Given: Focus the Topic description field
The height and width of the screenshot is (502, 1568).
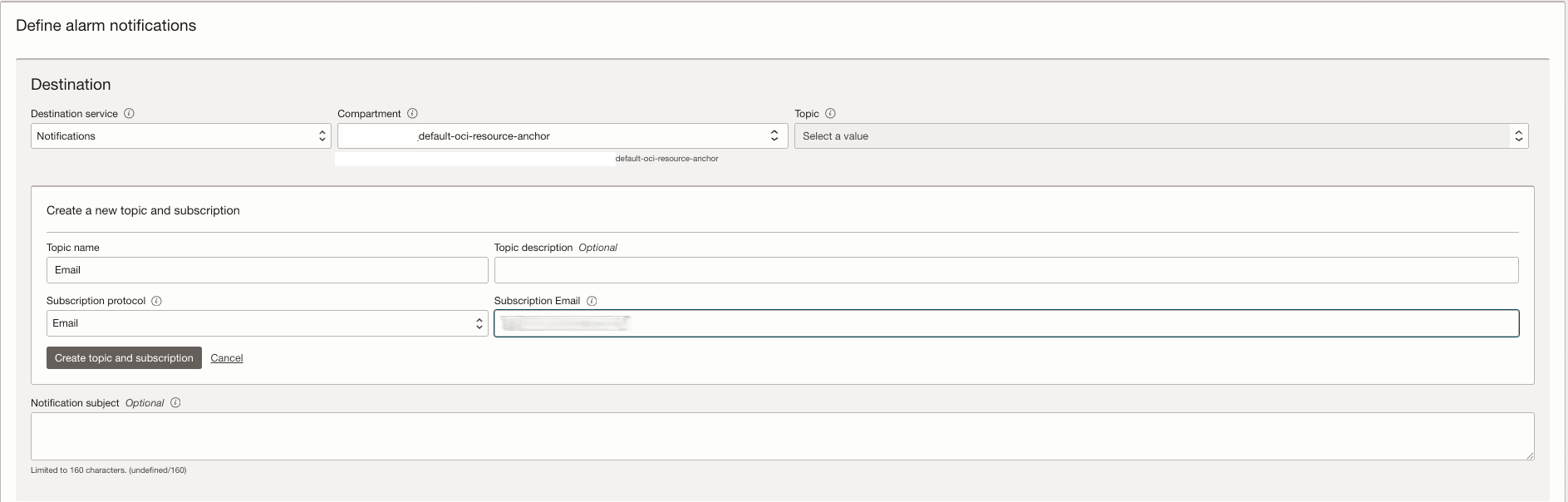Looking at the screenshot, I should [1006, 270].
